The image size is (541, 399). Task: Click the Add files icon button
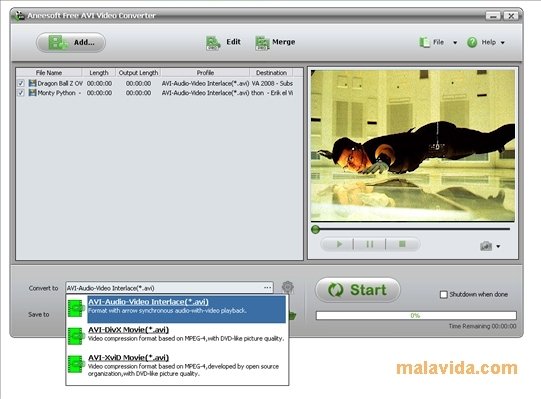71,42
